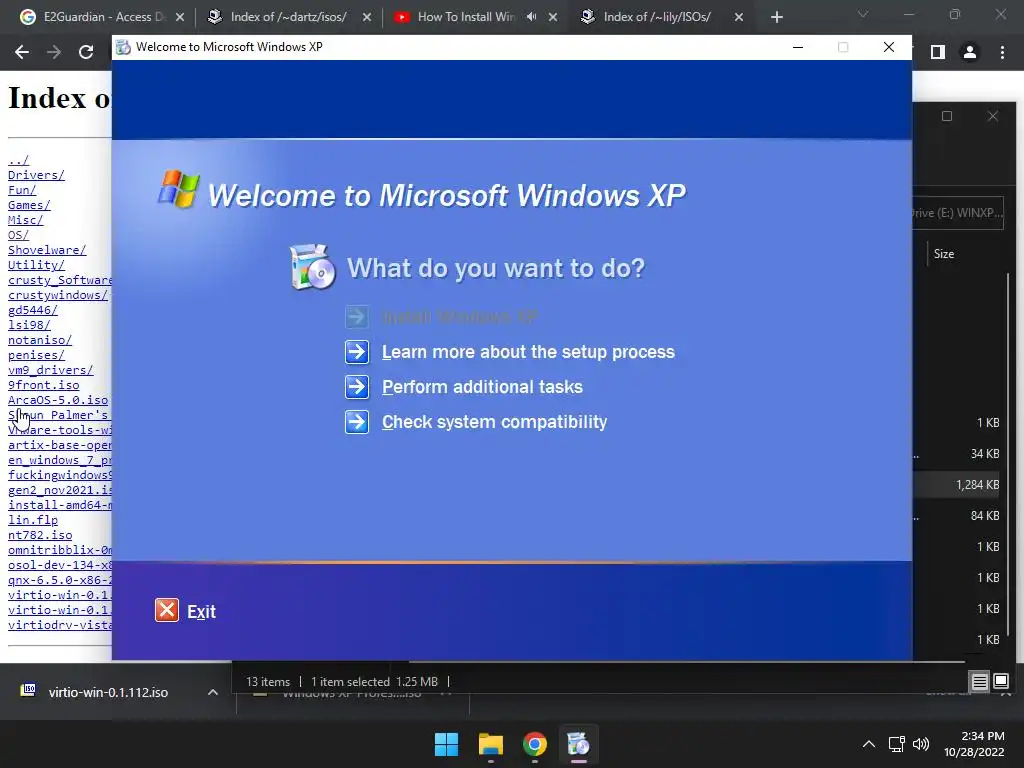1024x768 pixels.
Task: Go to parent directory ../ link
Action: [x=18, y=160]
